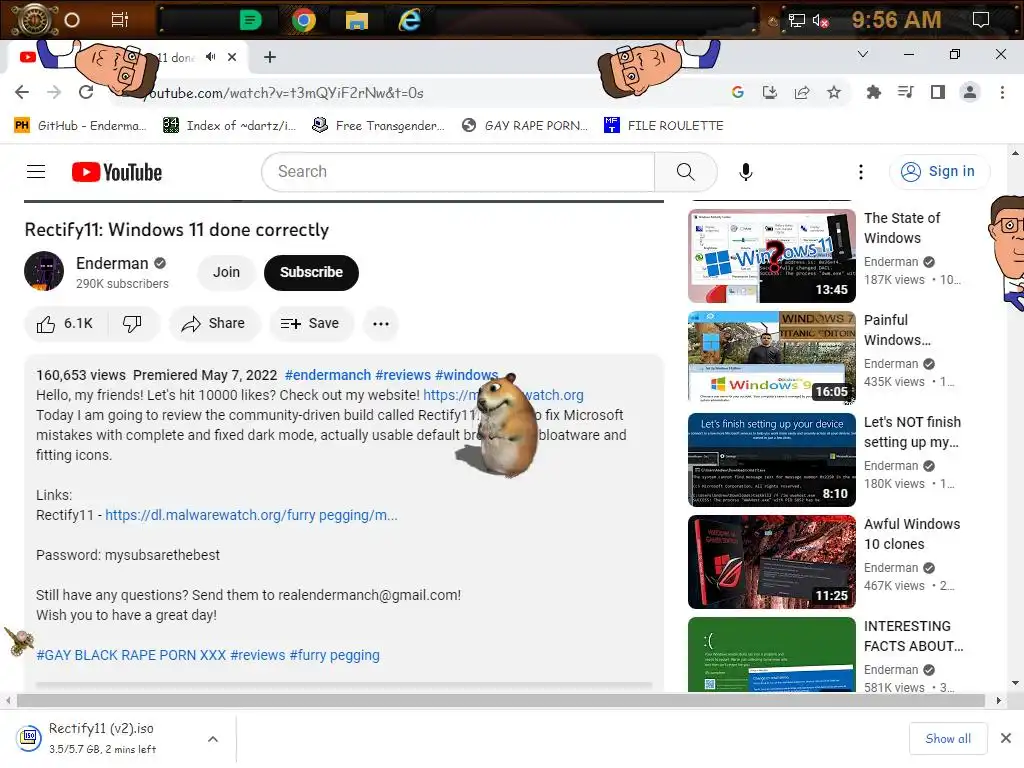
Task: Open Painful Windows video thumbnail
Action: tap(771, 358)
